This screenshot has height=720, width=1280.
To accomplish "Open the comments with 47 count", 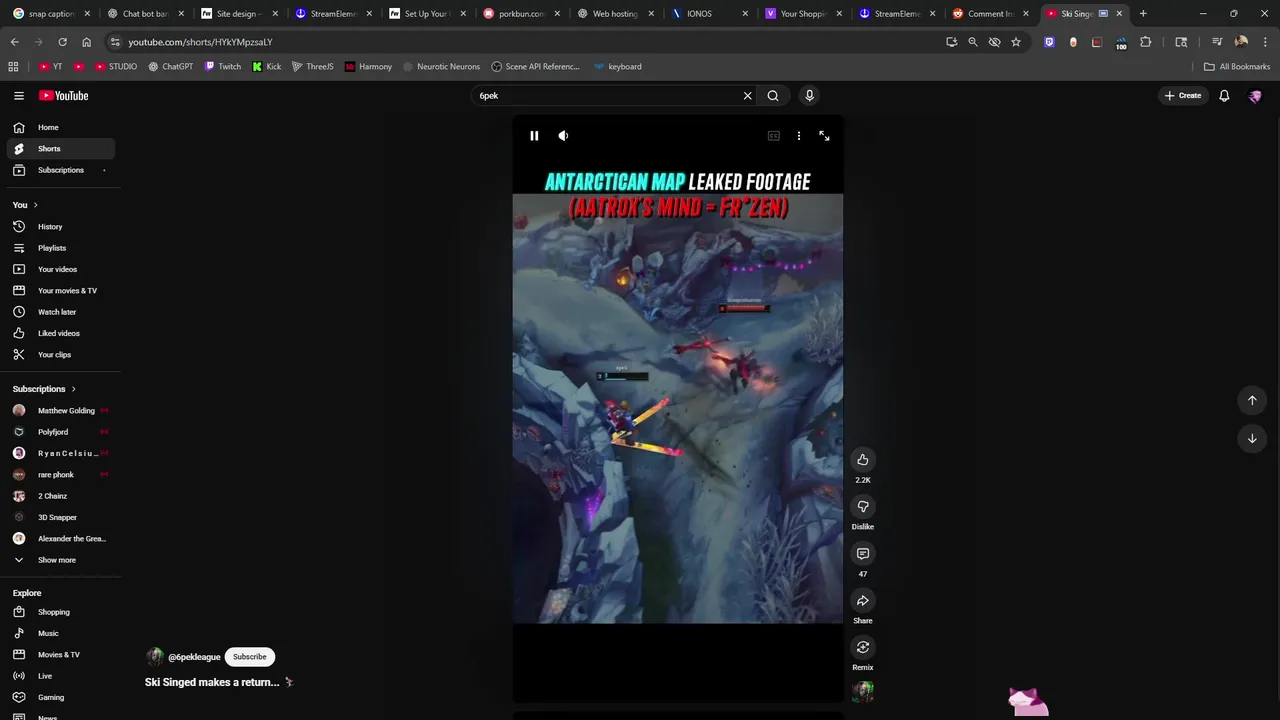I will [863, 553].
